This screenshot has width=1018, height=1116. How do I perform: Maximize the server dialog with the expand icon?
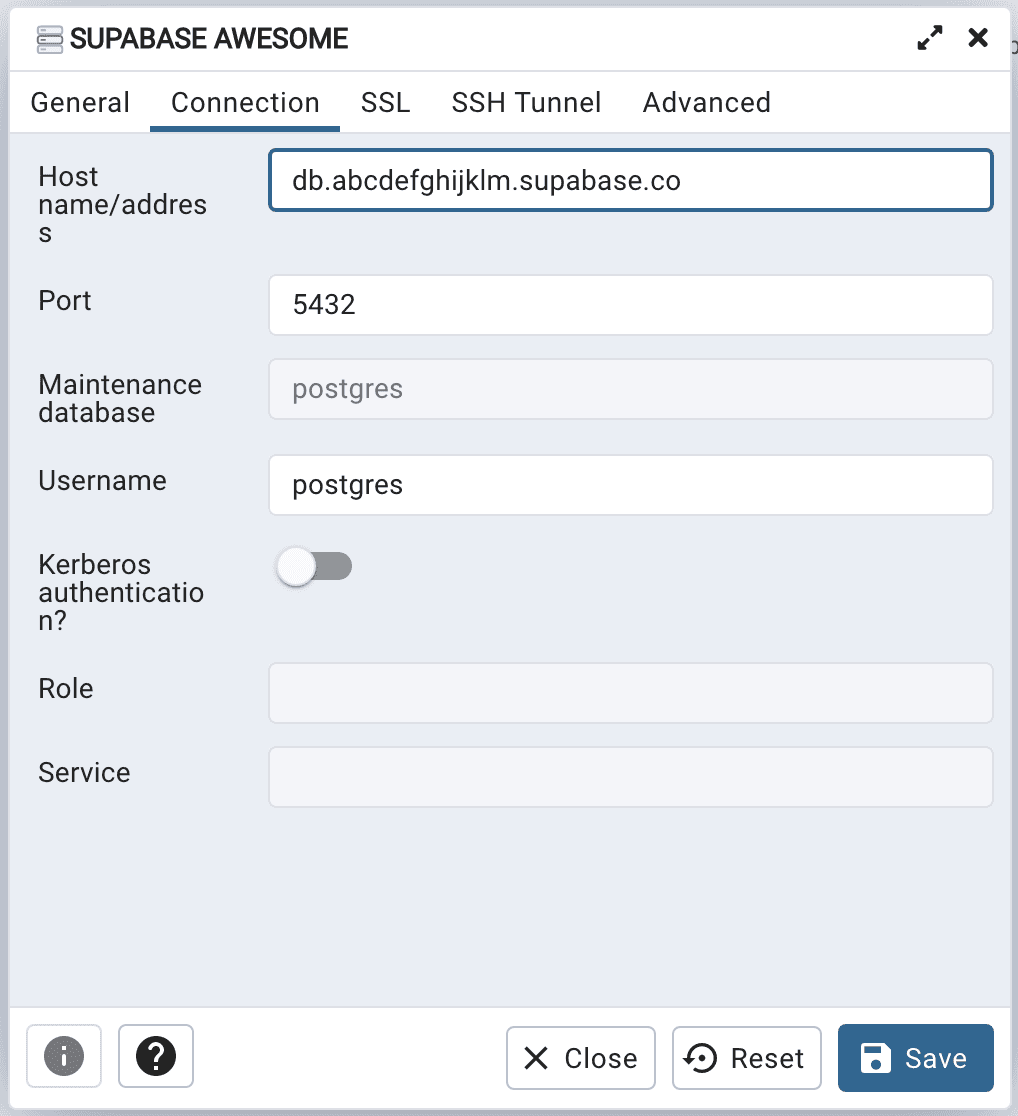(930, 38)
